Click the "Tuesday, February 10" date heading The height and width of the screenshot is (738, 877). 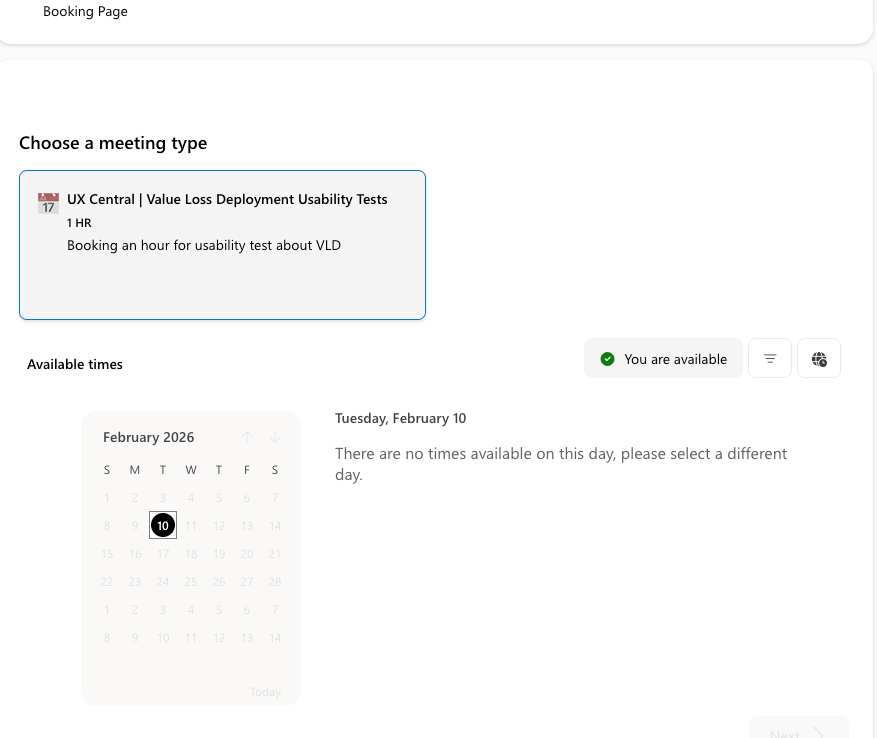[x=400, y=418]
